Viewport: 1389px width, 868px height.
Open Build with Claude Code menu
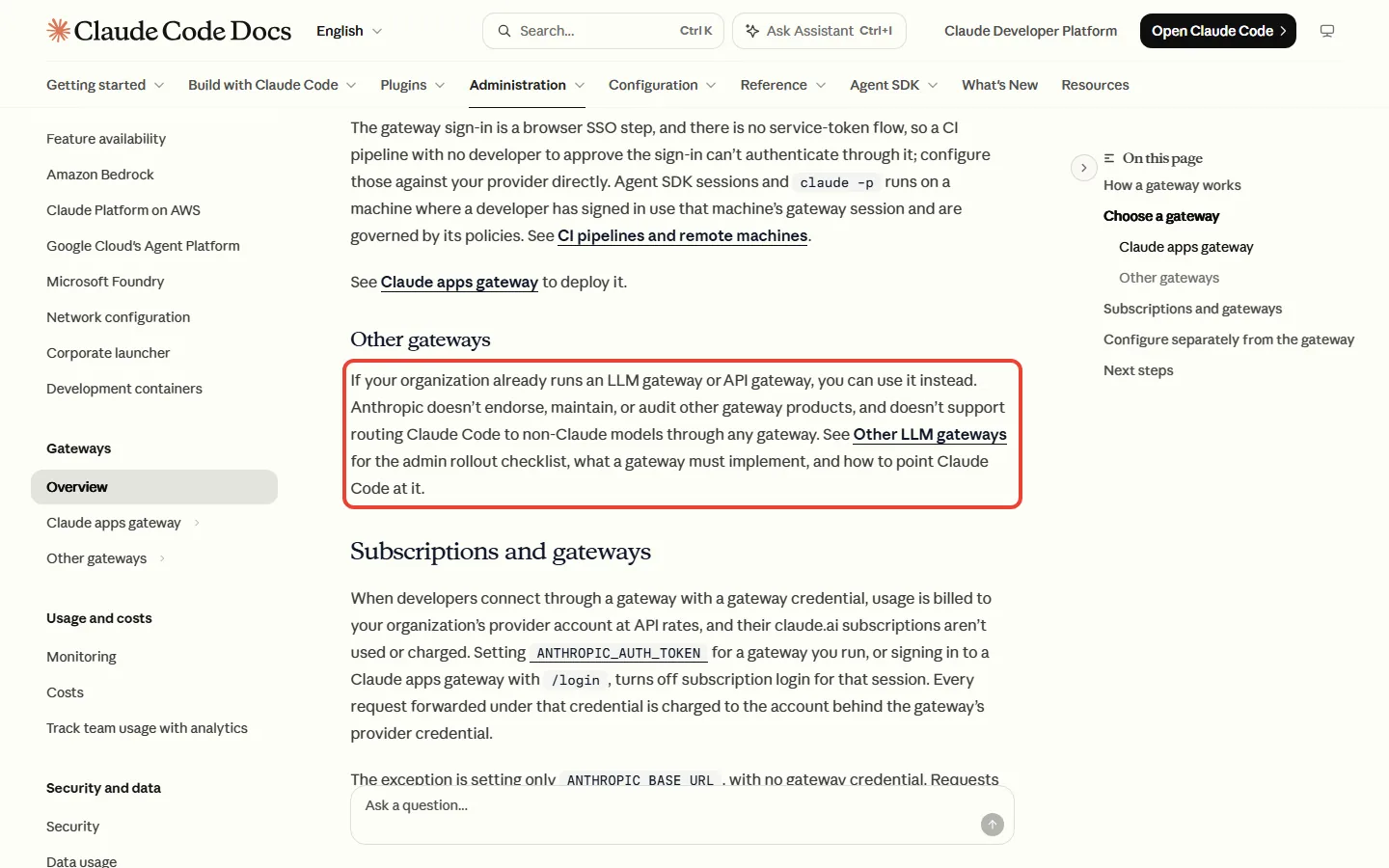[x=272, y=85]
